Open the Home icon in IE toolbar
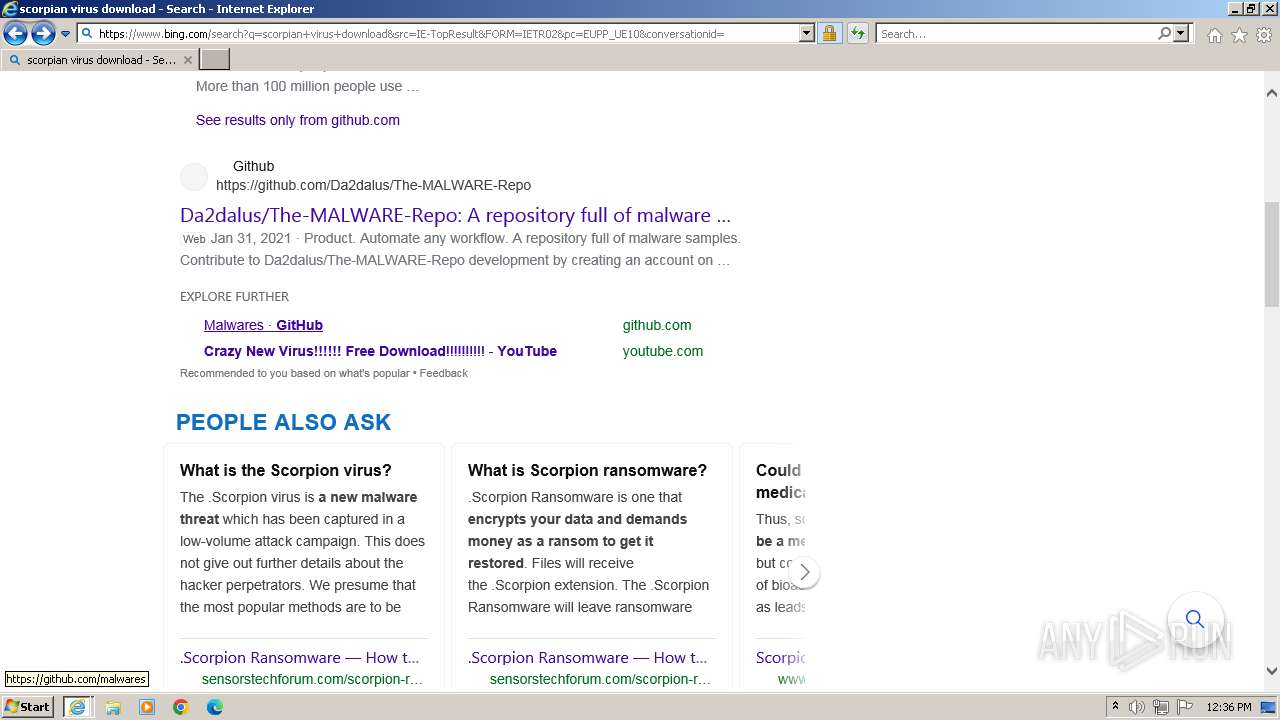This screenshot has width=1280, height=720. coord(1214,35)
